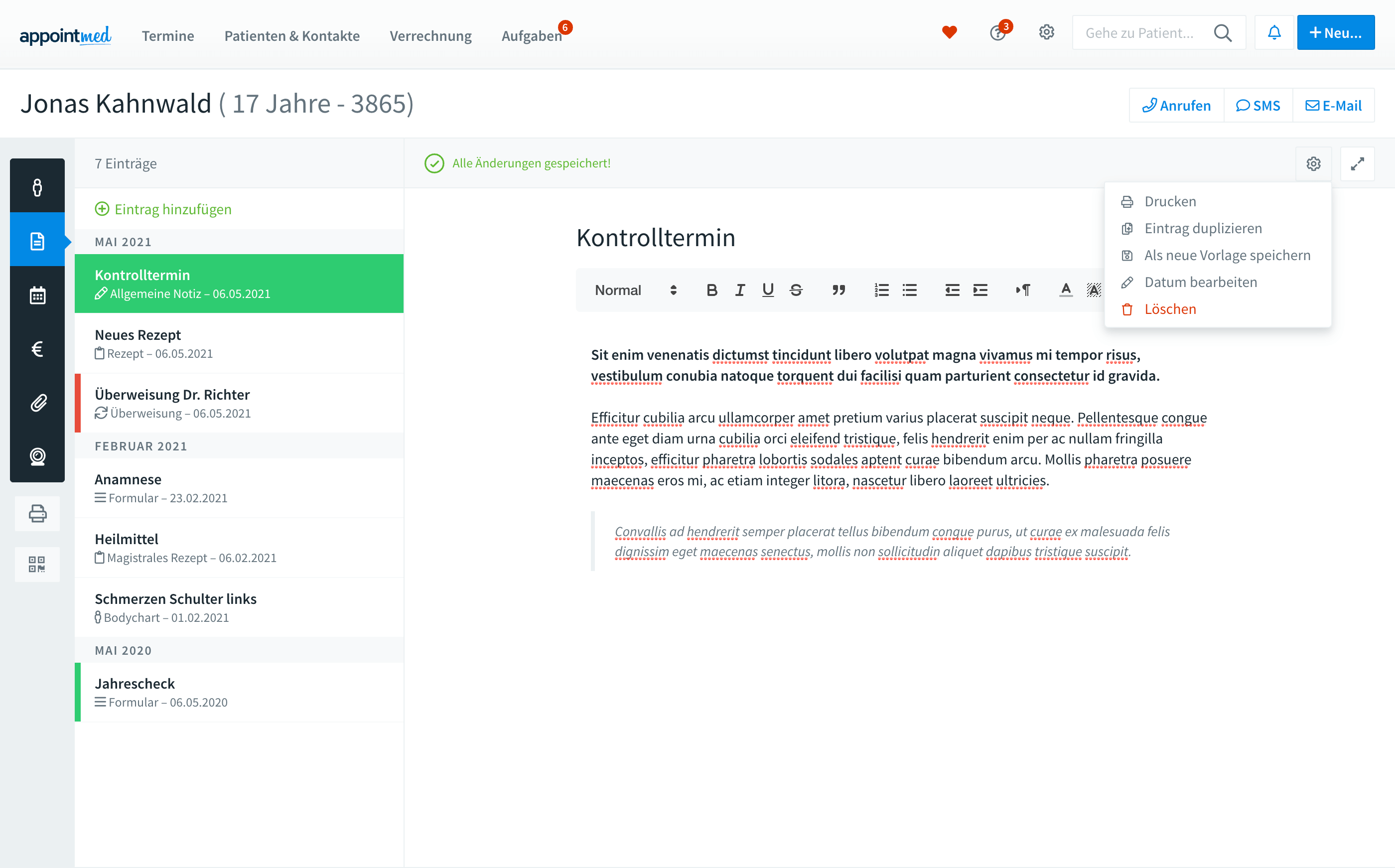Click the blue Neu... button
This screenshot has height=868, width=1395.
coord(1335,33)
